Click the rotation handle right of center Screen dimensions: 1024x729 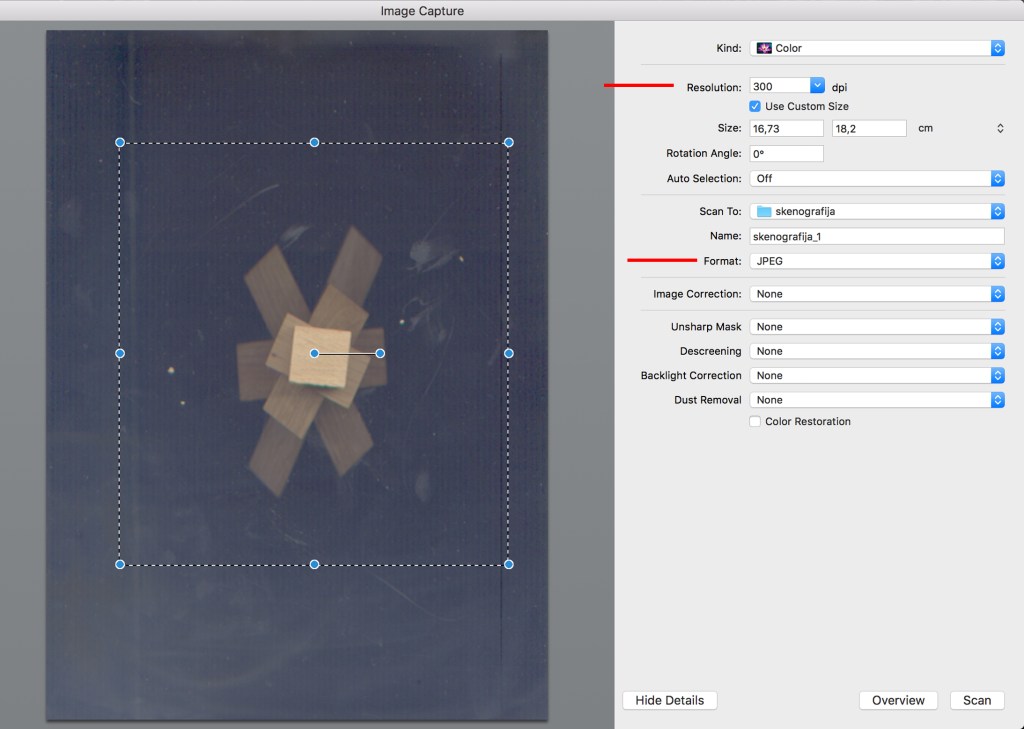(x=380, y=353)
